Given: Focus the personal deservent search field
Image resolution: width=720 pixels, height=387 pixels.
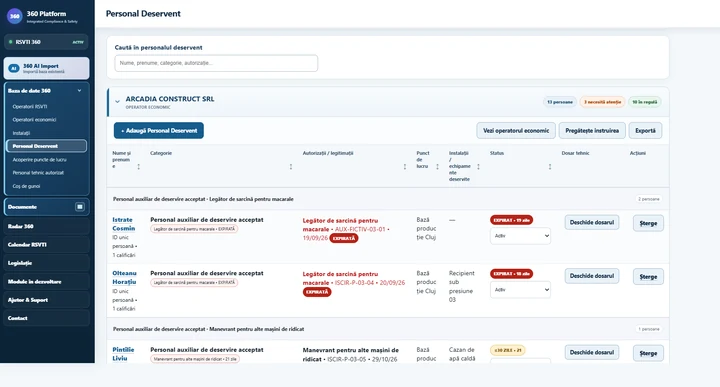Looking at the screenshot, I should coord(216,63).
